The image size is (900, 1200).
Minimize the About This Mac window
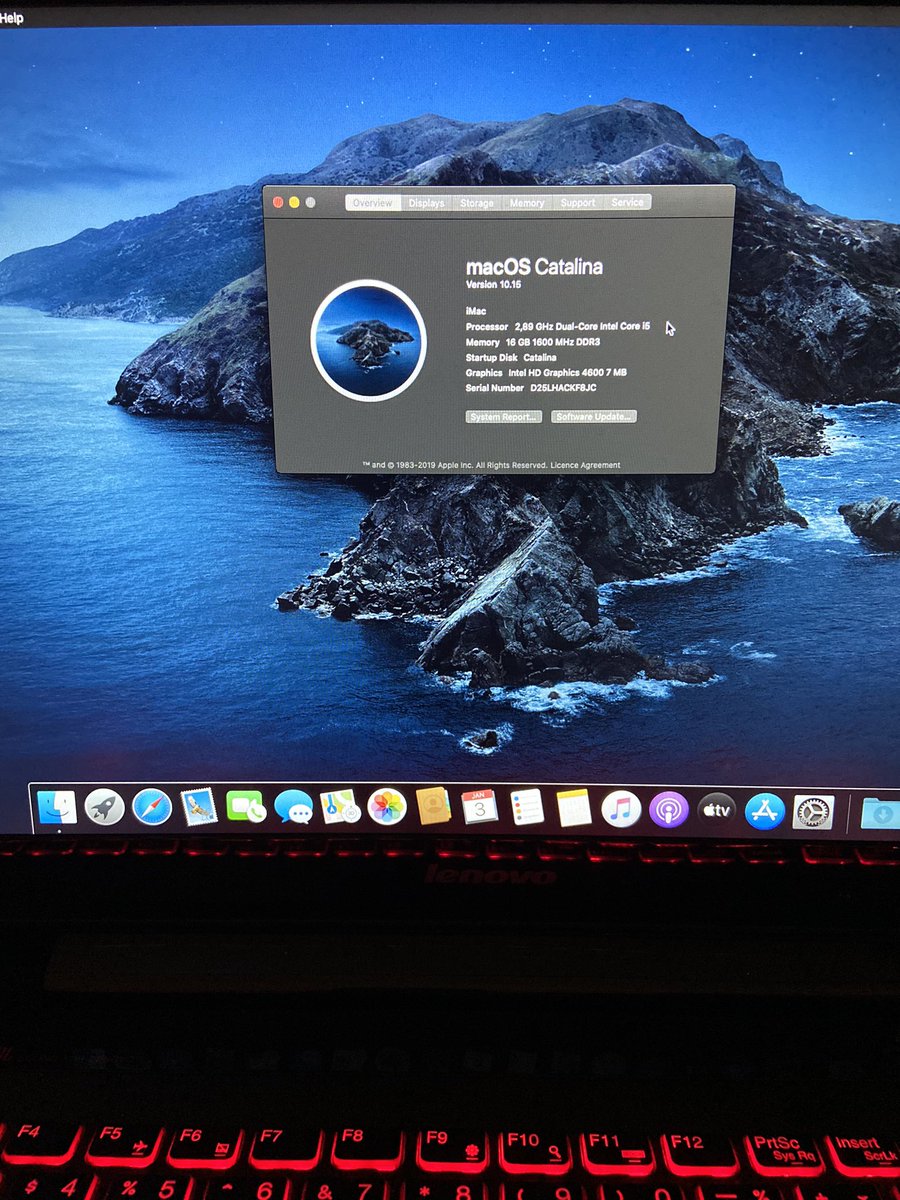point(294,203)
